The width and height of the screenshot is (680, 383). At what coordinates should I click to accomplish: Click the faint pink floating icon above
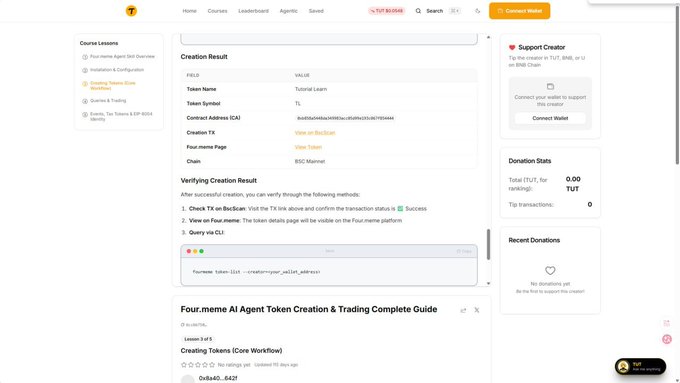tap(667, 323)
